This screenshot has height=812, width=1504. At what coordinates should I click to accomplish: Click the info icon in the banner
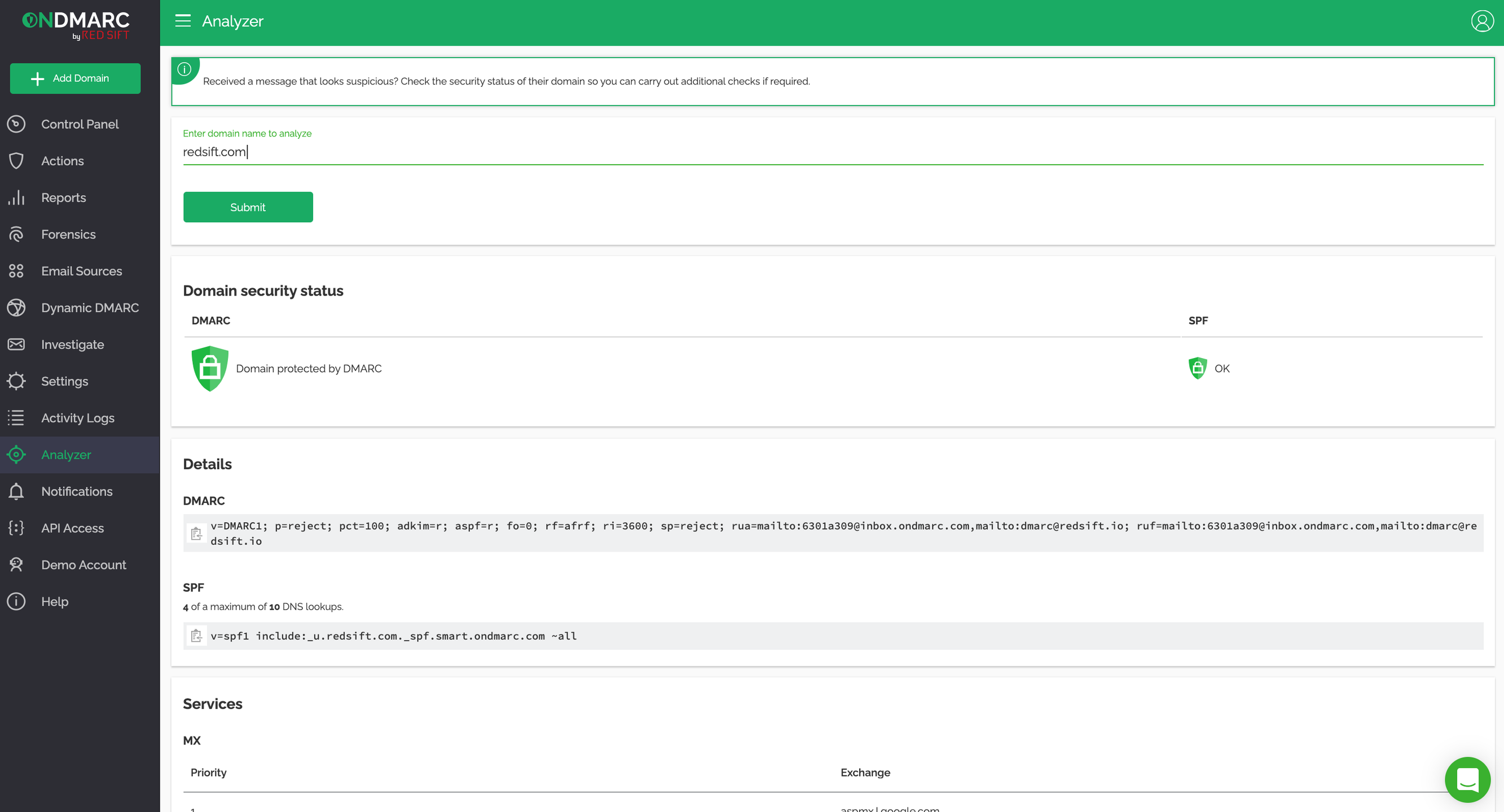pos(184,69)
